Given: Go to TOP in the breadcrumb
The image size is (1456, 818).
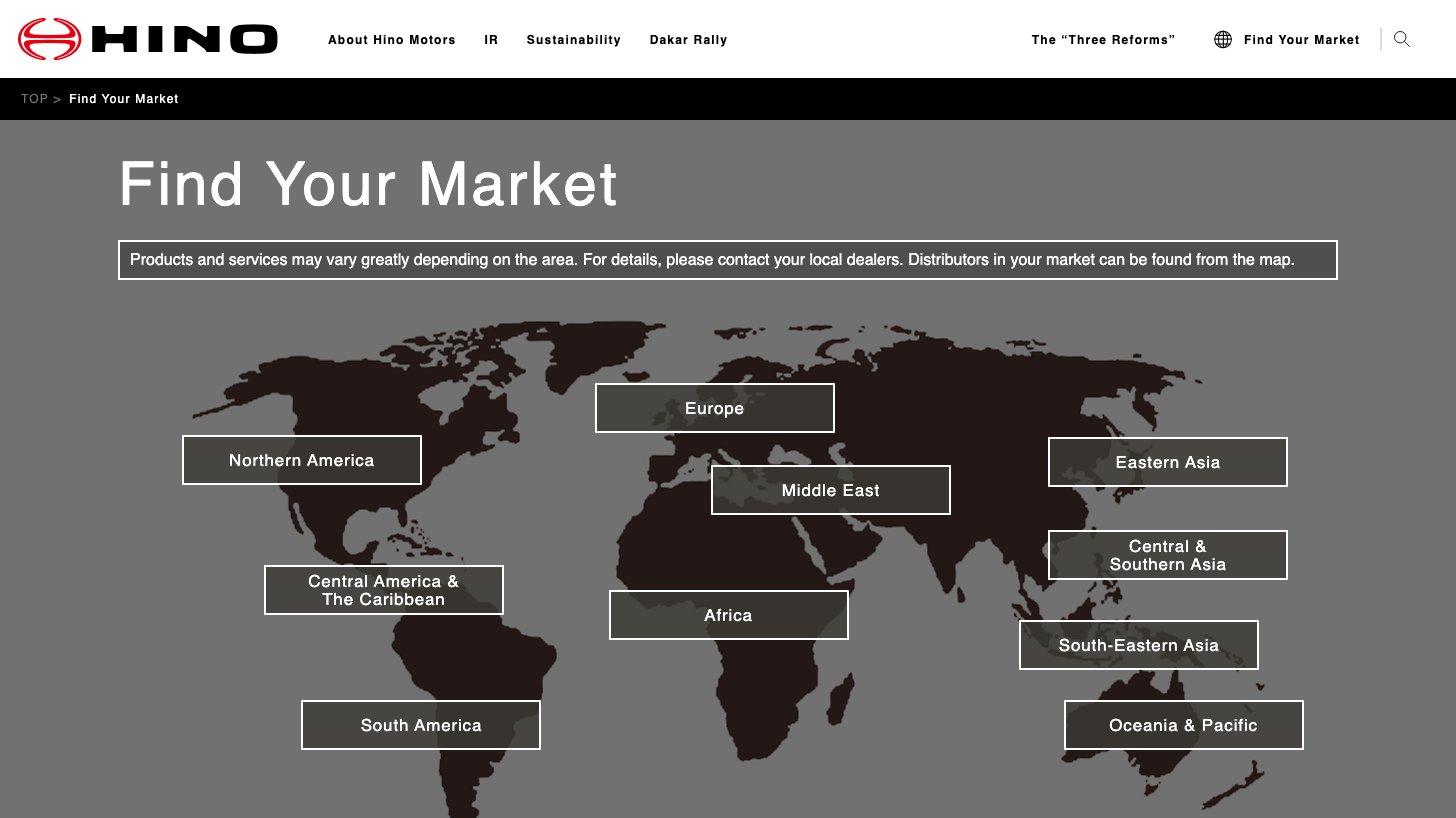Looking at the screenshot, I should coord(34,99).
